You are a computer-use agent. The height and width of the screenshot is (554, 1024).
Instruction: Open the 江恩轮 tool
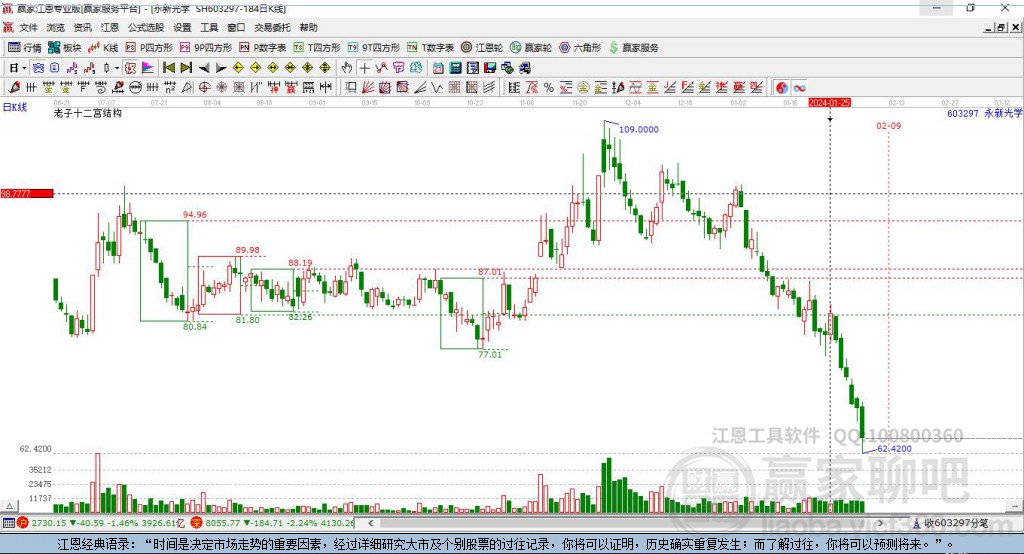pyautogui.click(x=482, y=48)
